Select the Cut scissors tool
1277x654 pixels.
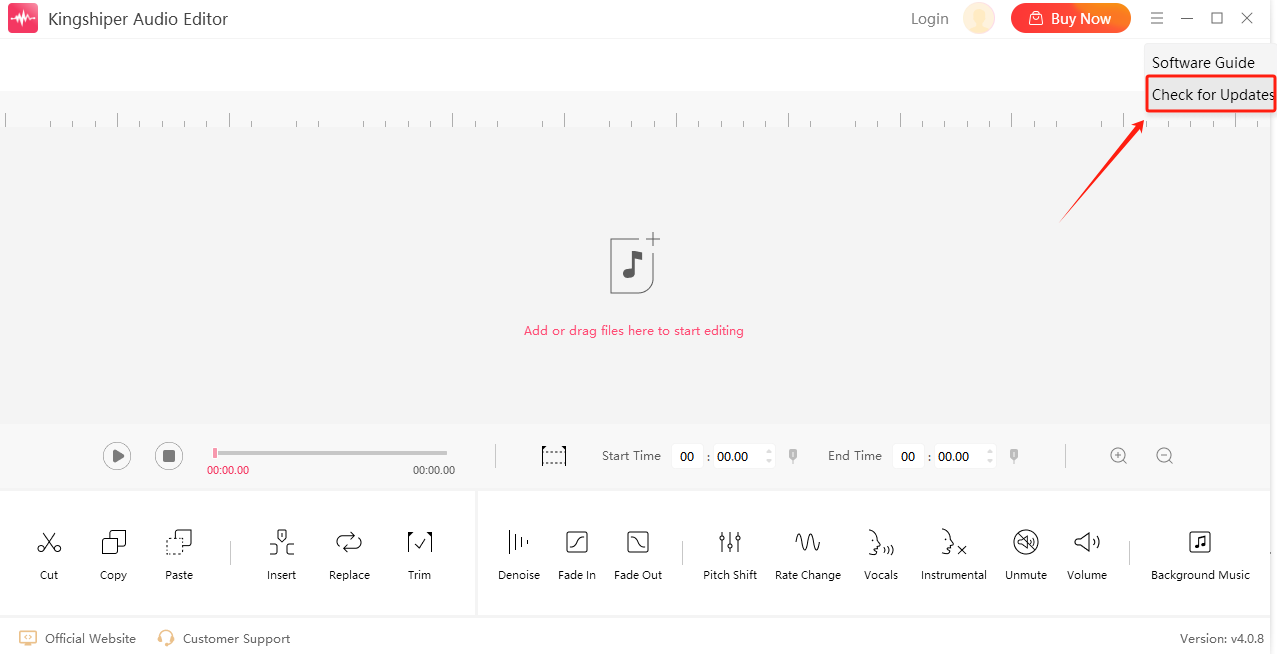(x=49, y=555)
